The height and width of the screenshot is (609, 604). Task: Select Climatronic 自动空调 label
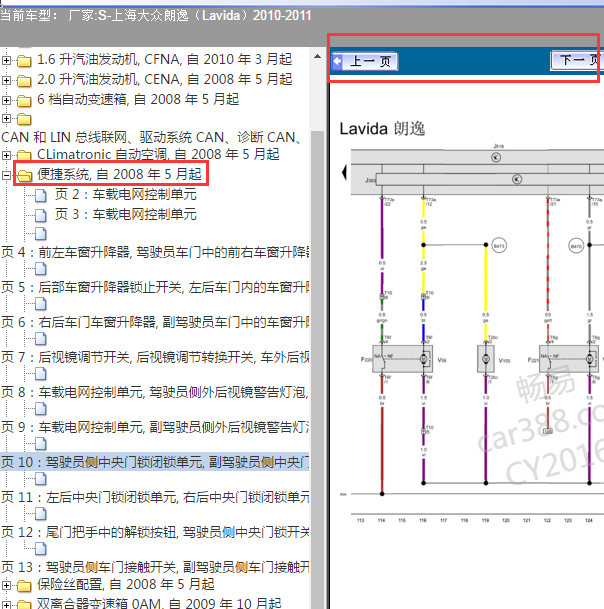coord(158,154)
